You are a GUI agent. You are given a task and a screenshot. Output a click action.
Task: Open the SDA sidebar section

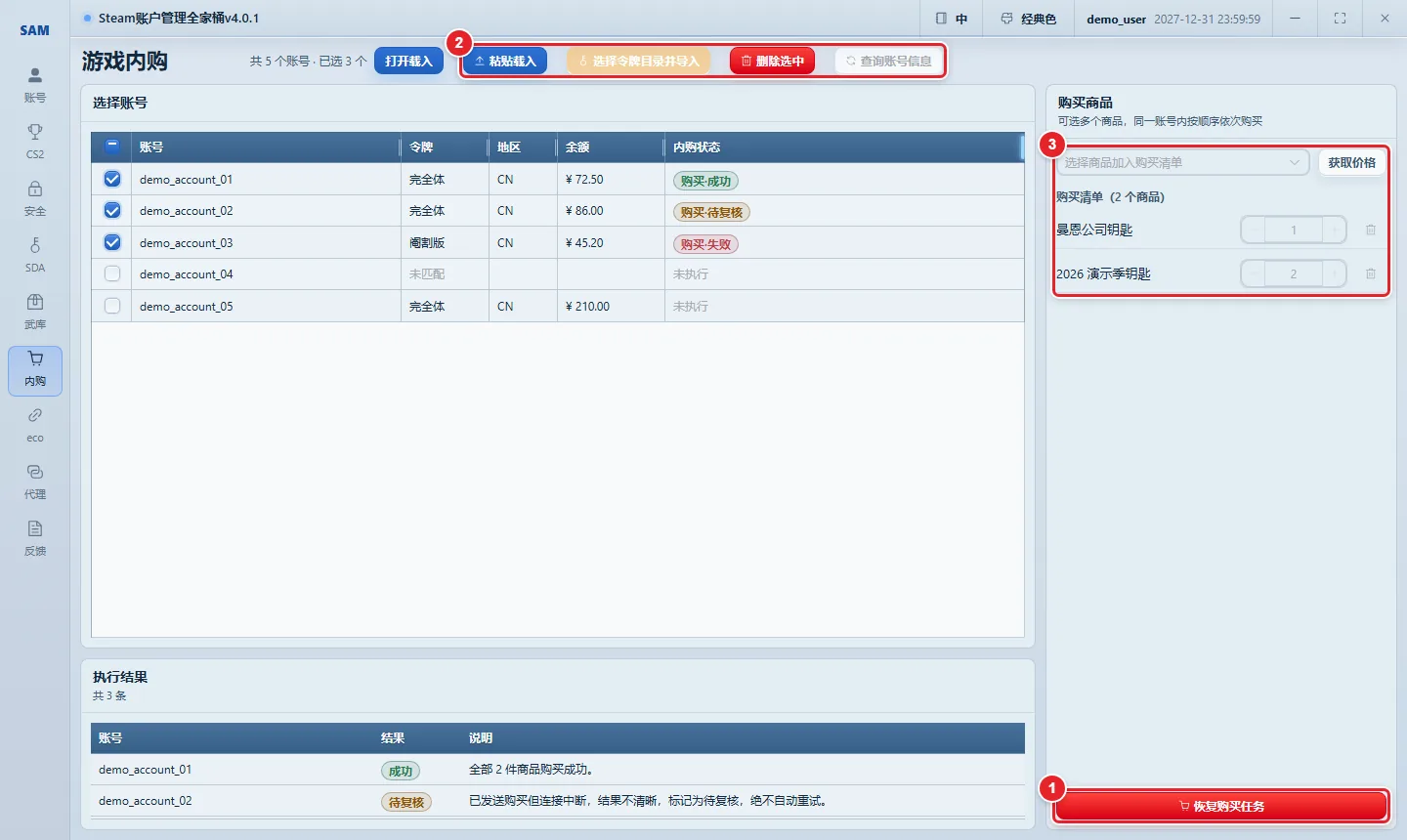tap(35, 255)
